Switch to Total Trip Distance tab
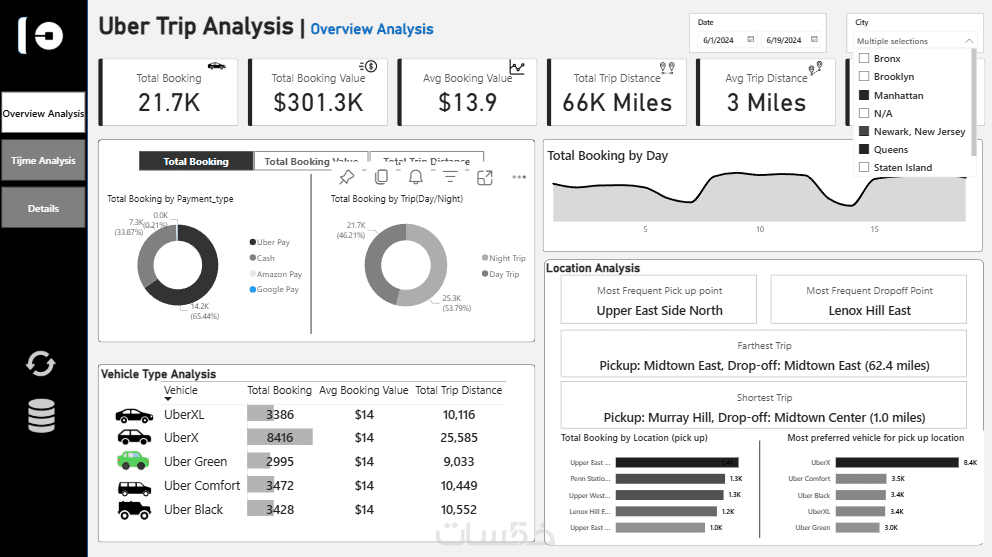The height and width of the screenshot is (557, 992). (x=427, y=161)
